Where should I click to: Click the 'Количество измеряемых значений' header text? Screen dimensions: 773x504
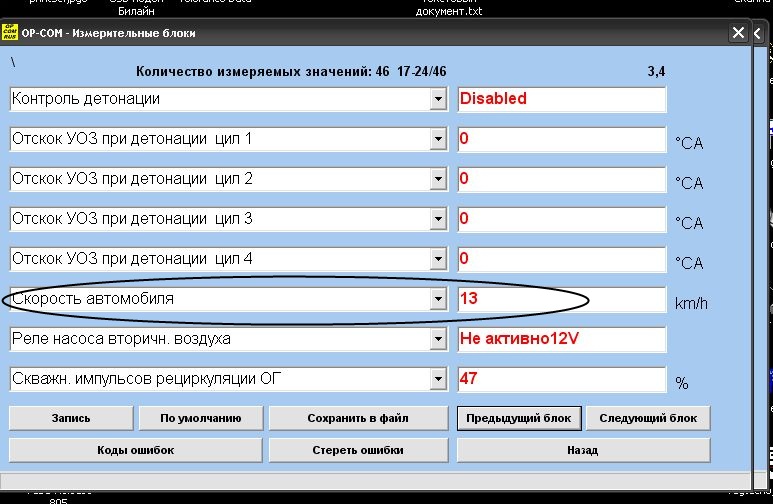tap(254, 72)
